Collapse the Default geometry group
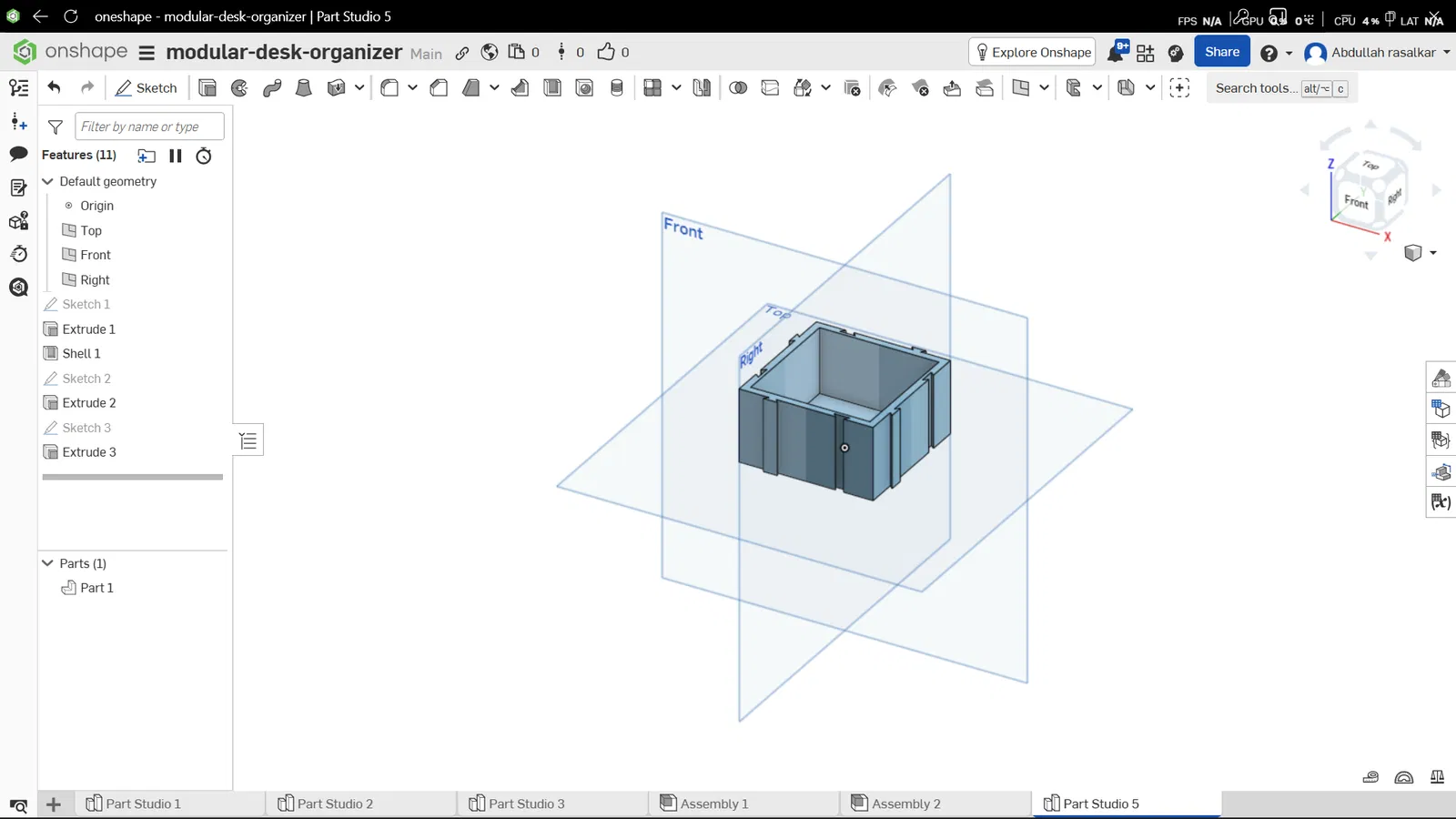The image size is (1456, 819). coord(48,181)
